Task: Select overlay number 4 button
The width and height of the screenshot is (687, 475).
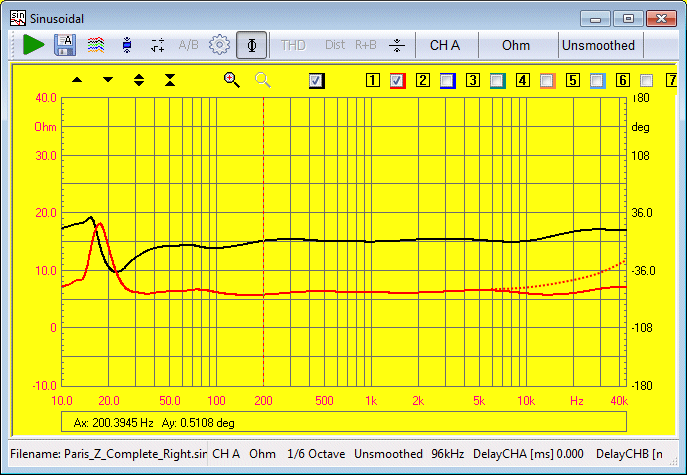Action: [522, 80]
